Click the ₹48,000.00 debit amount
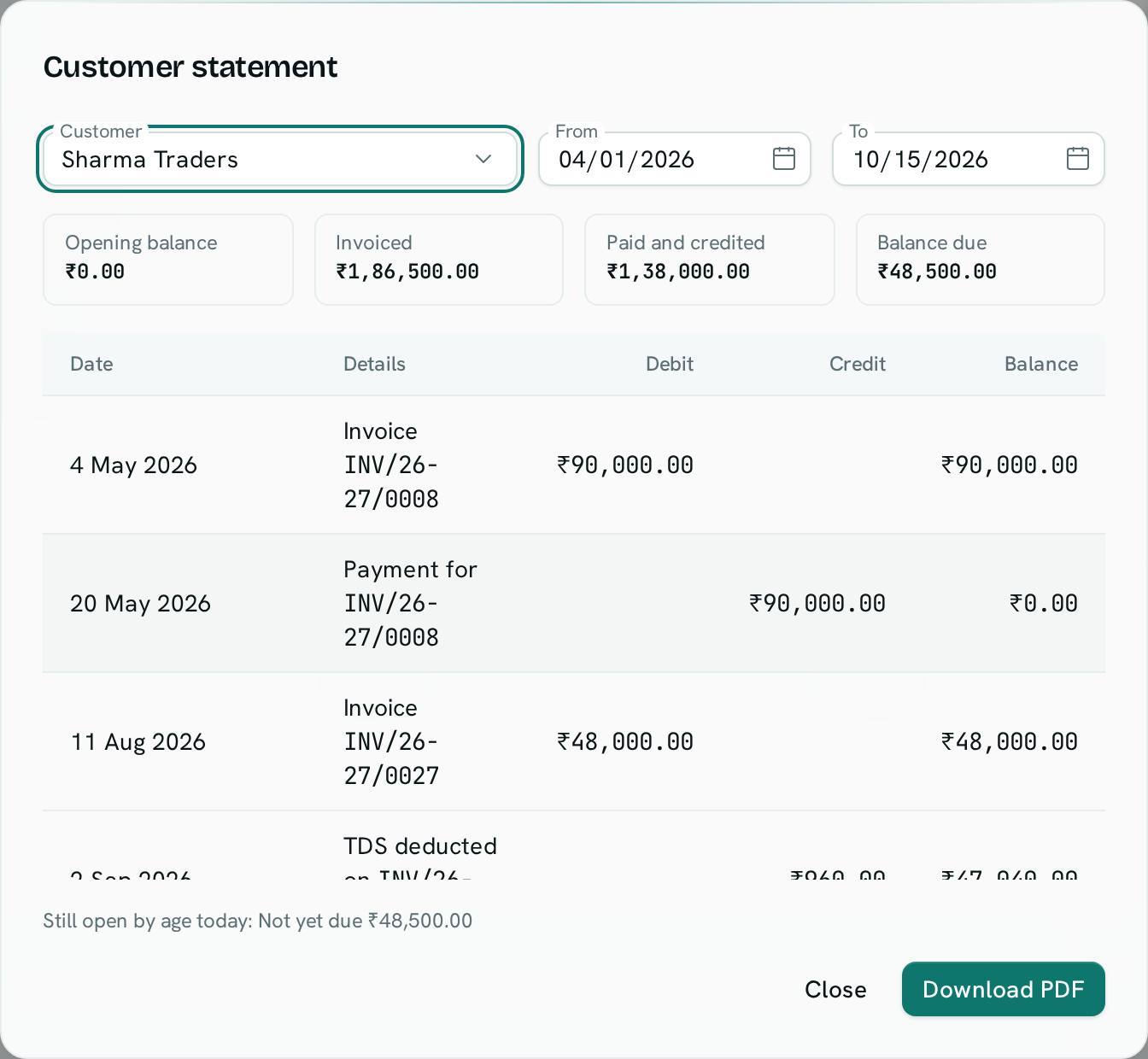 point(625,742)
